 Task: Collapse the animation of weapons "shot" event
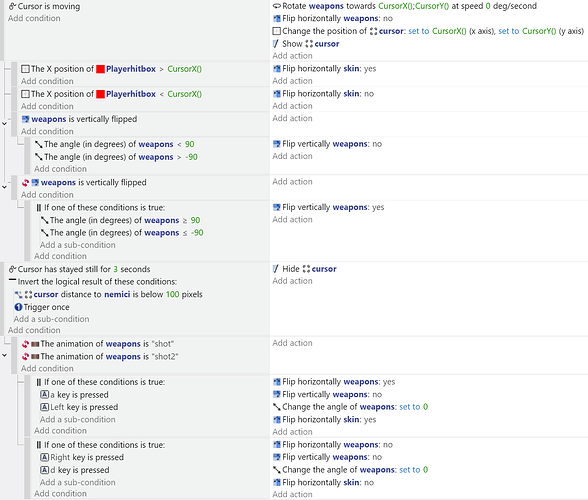[4, 355]
